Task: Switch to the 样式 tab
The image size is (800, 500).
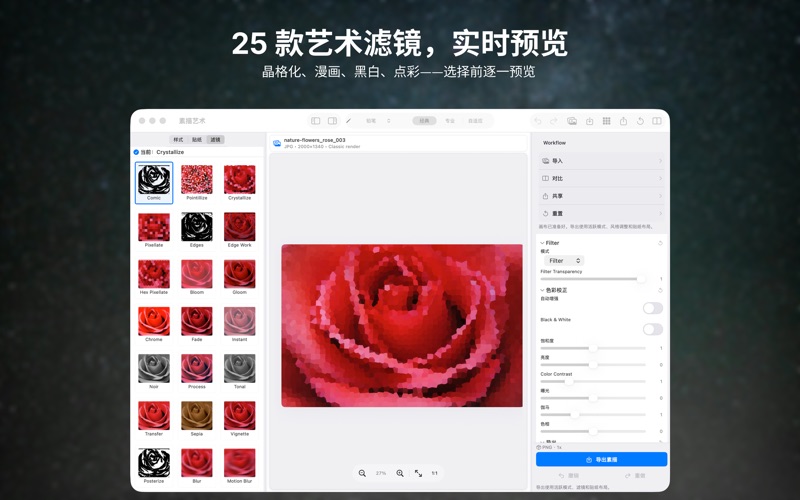Action: (x=178, y=140)
